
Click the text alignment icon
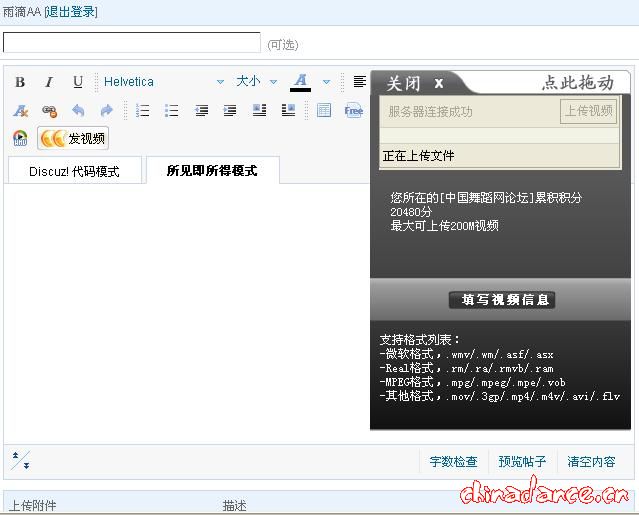coord(359,82)
